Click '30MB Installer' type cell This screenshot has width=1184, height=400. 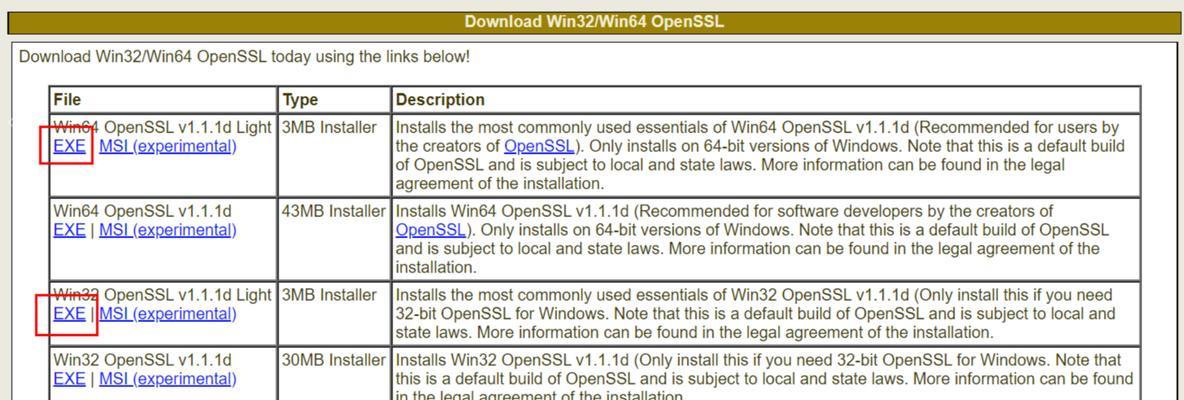pos(334,374)
